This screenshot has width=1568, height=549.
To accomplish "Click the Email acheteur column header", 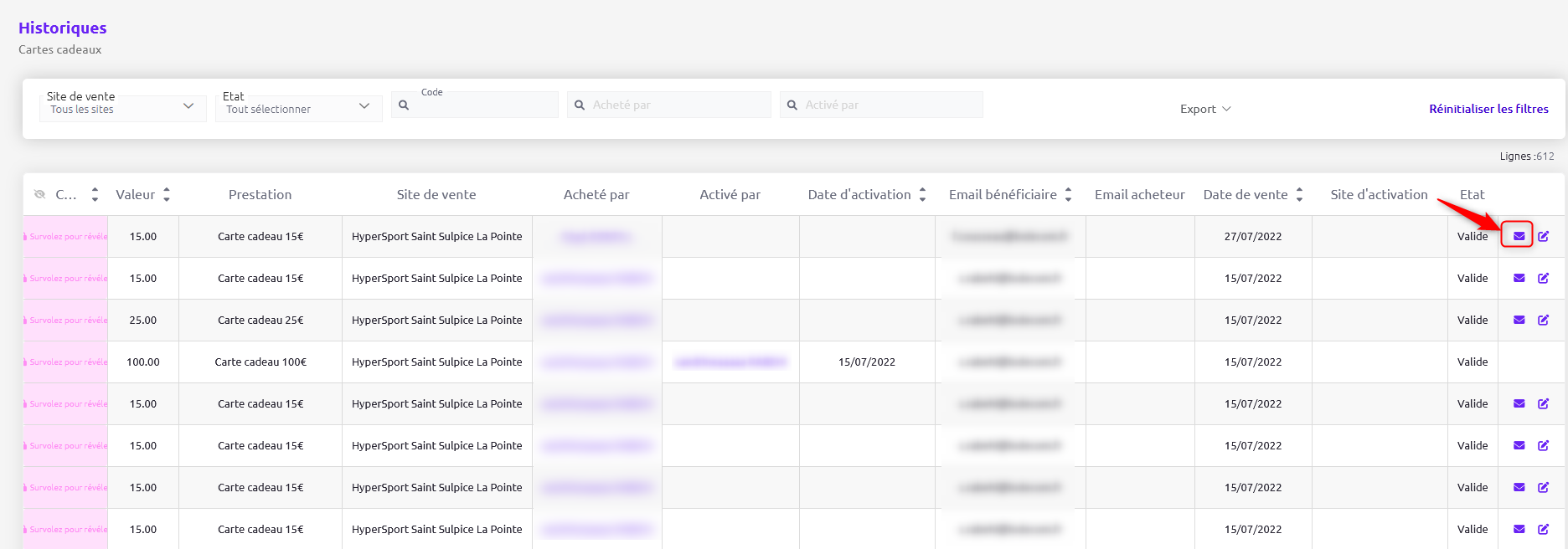I will 1140,194.
